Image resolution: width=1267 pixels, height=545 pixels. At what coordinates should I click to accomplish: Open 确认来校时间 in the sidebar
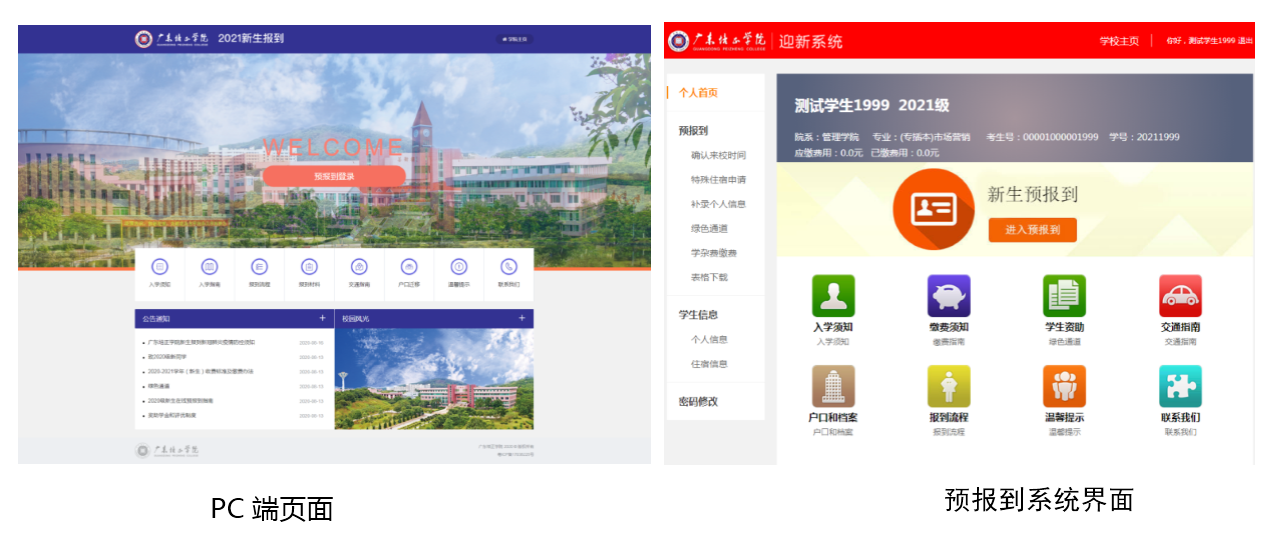pos(717,155)
